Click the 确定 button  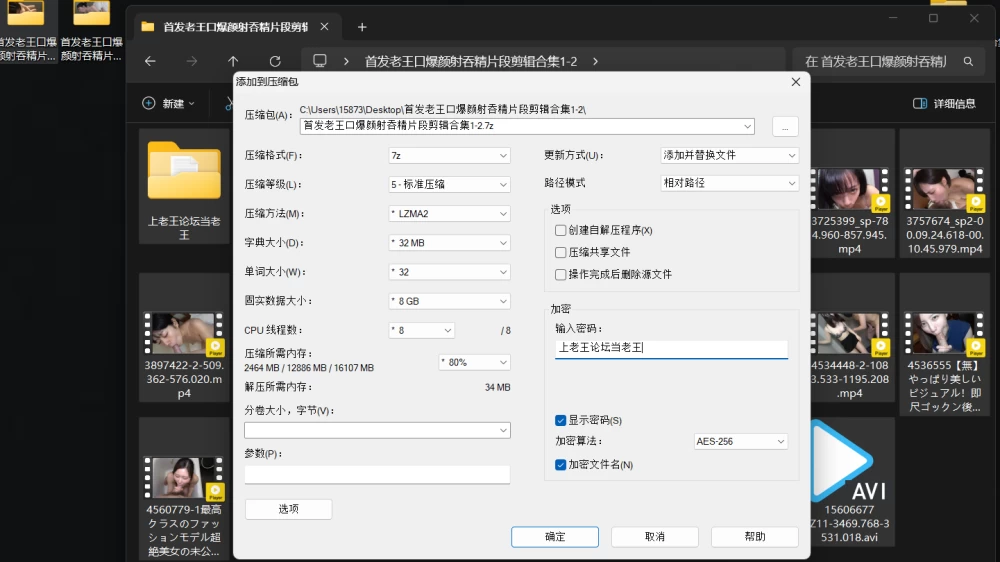click(x=555, y=536)
